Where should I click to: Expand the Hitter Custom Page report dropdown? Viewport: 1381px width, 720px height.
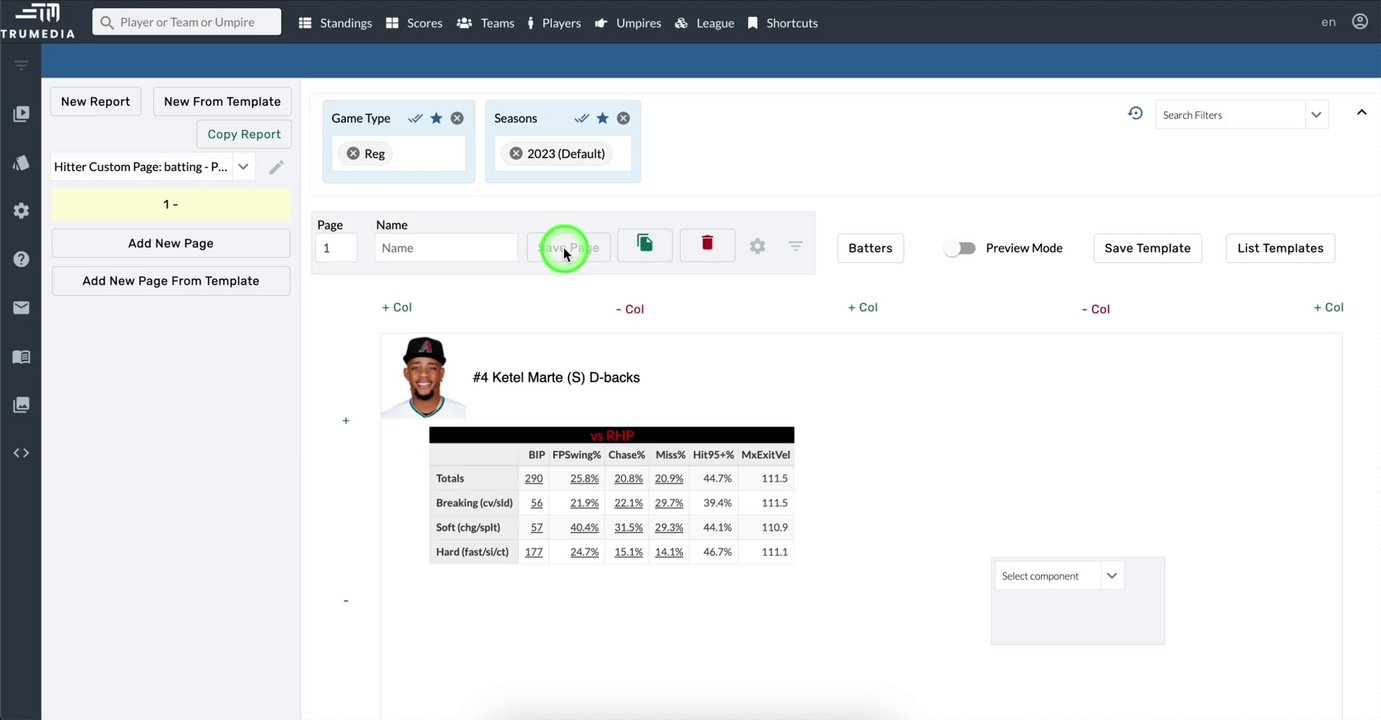(x=243, y=167)
